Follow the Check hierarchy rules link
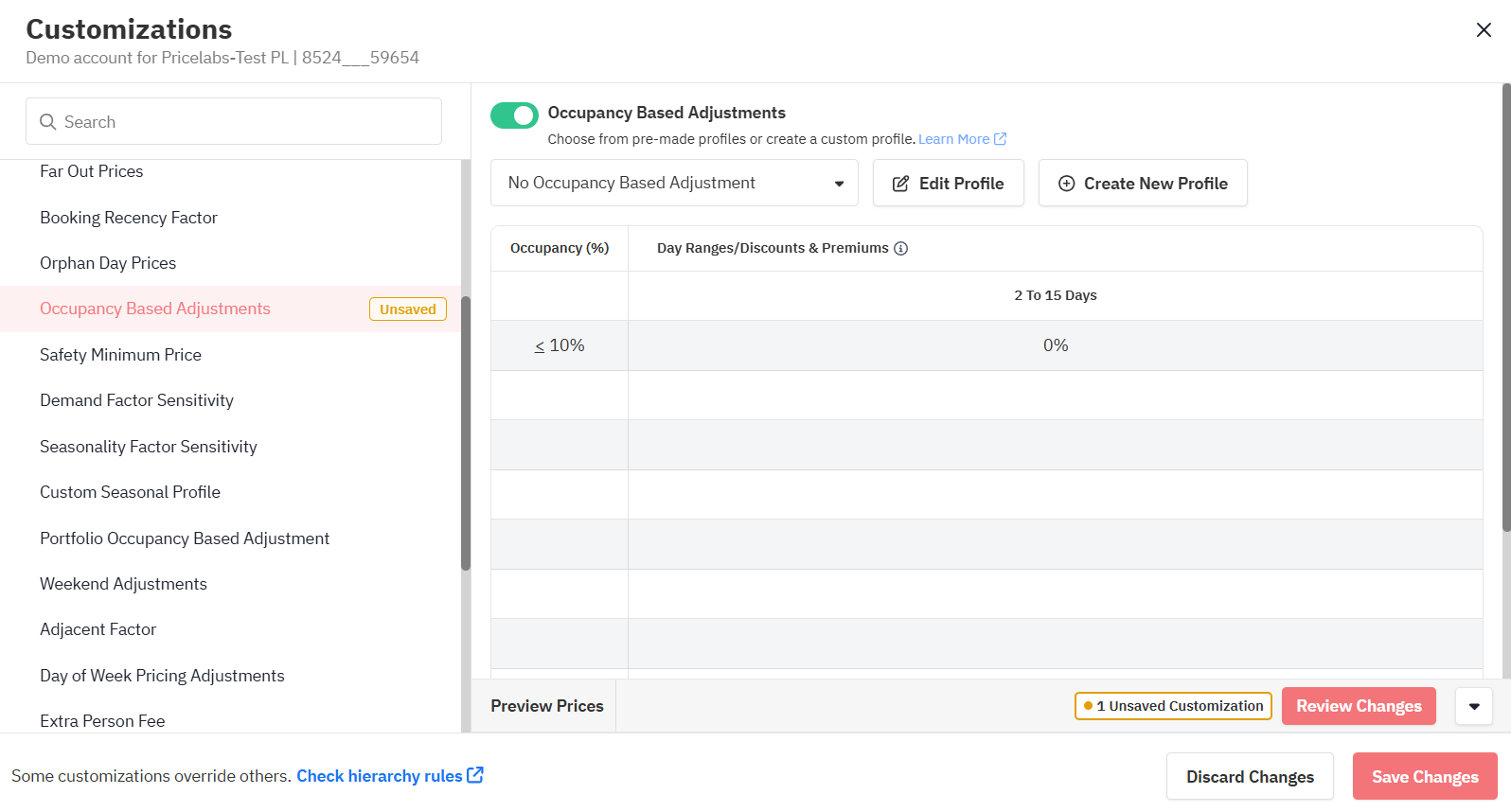This screenshot has width=1511, height=812. (379, 776)
